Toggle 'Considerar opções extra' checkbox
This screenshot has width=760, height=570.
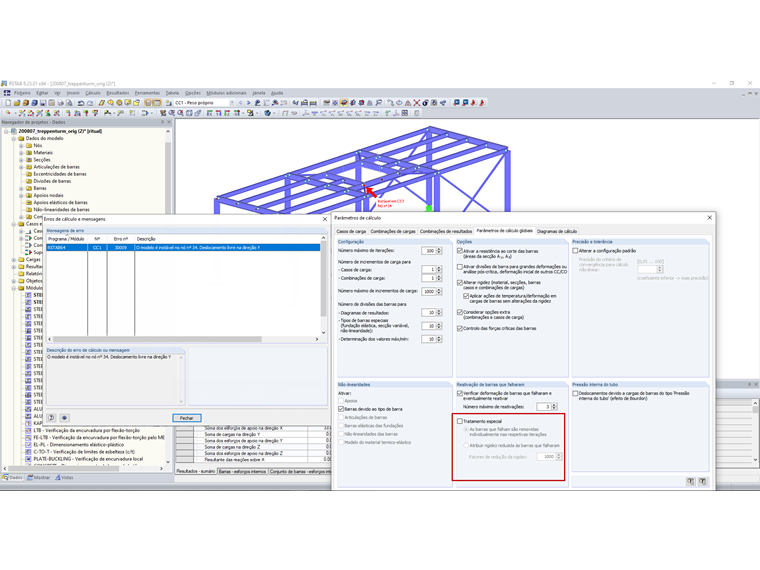tap(460, 312)
